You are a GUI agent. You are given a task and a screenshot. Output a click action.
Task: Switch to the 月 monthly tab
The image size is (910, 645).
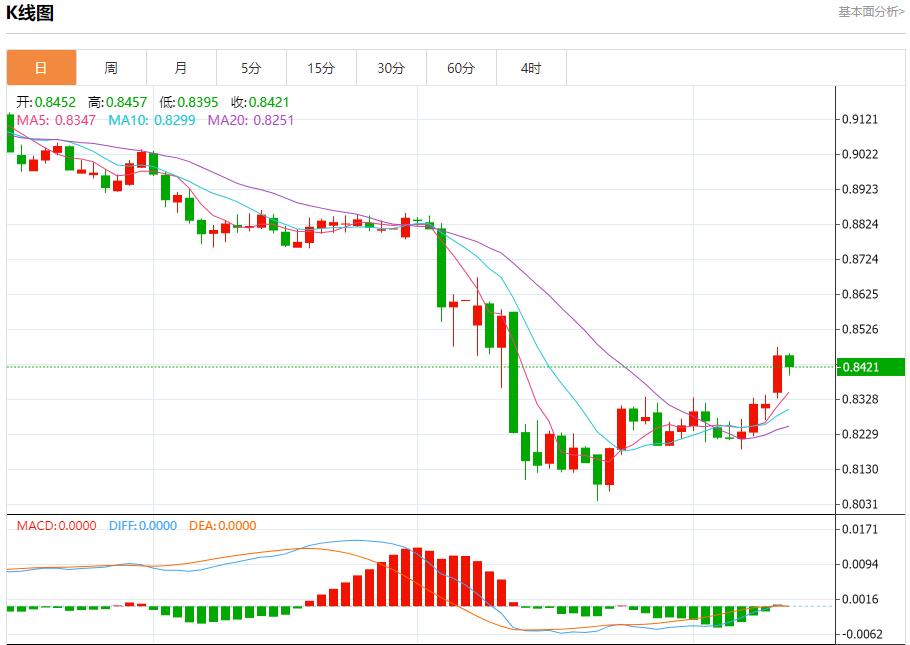click(182, 68)
